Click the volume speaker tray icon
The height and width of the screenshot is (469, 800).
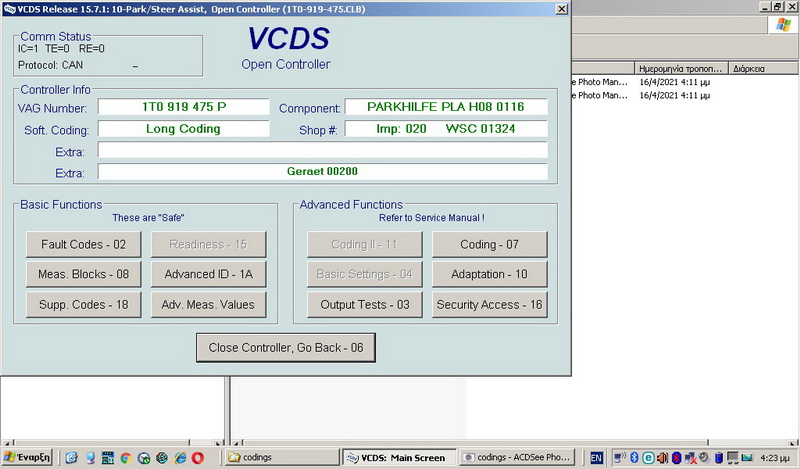662,457
